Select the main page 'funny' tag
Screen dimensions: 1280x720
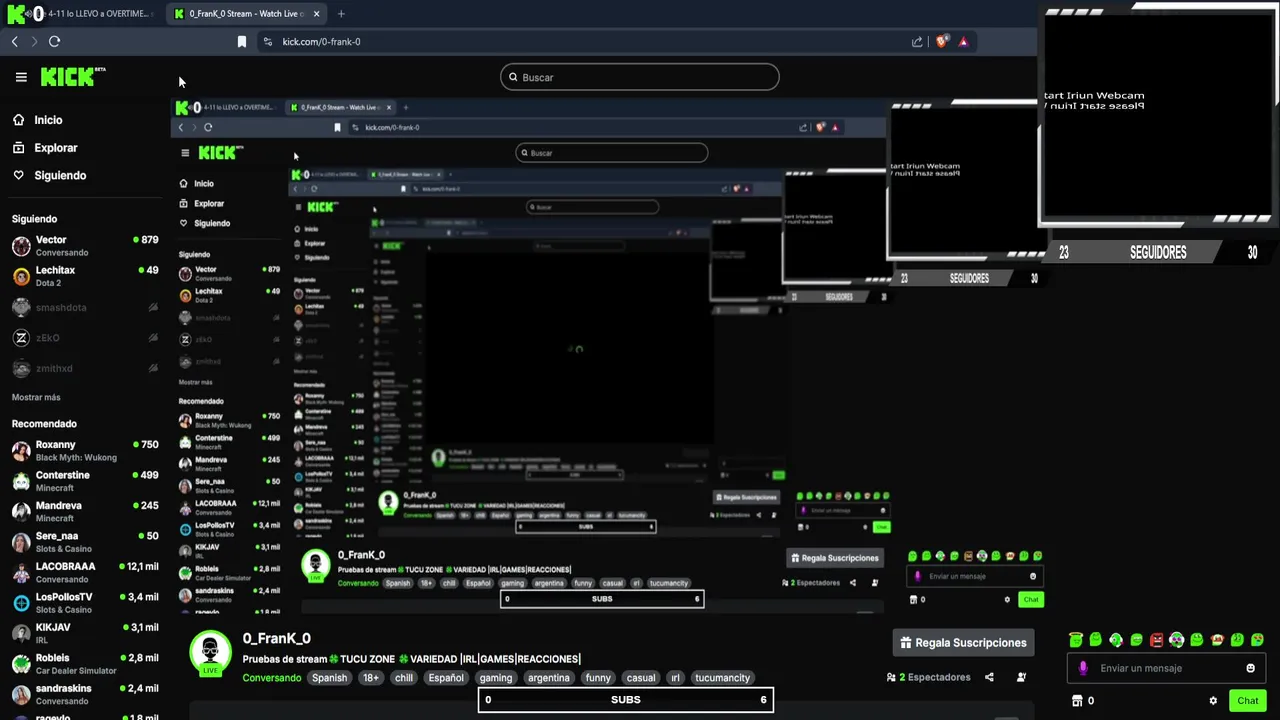click(x=598, y=678)
